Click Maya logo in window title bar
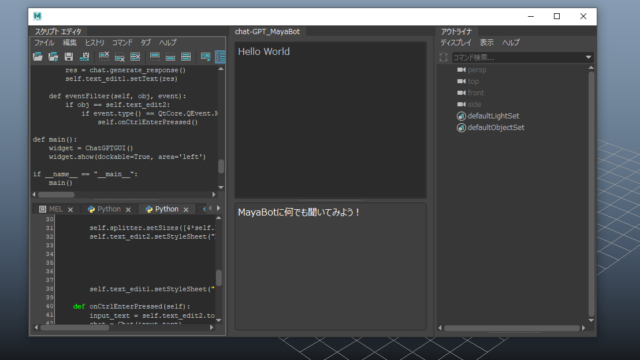 (x=37, y=16)
